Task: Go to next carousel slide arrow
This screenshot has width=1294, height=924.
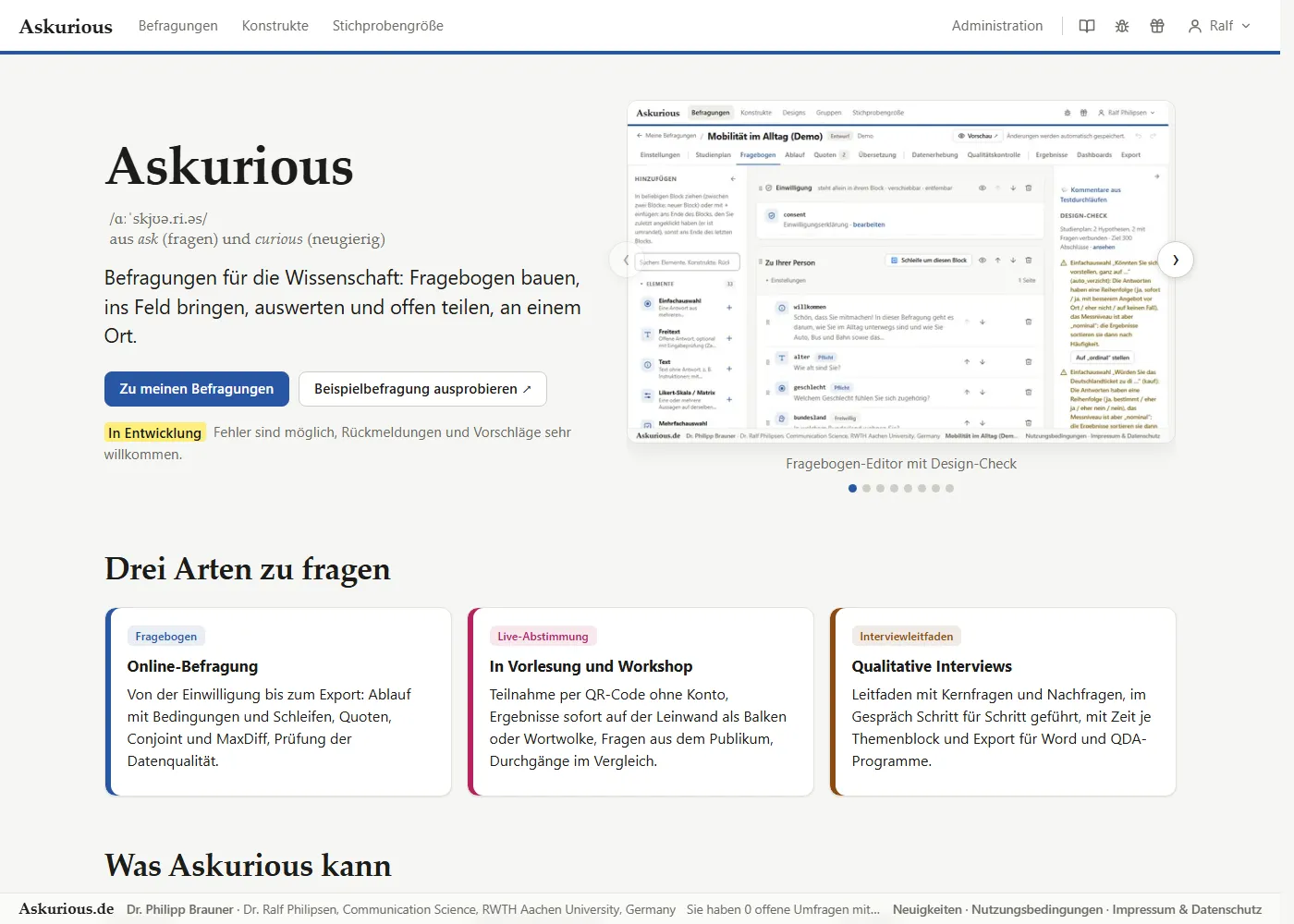Action: [1176, 260]
